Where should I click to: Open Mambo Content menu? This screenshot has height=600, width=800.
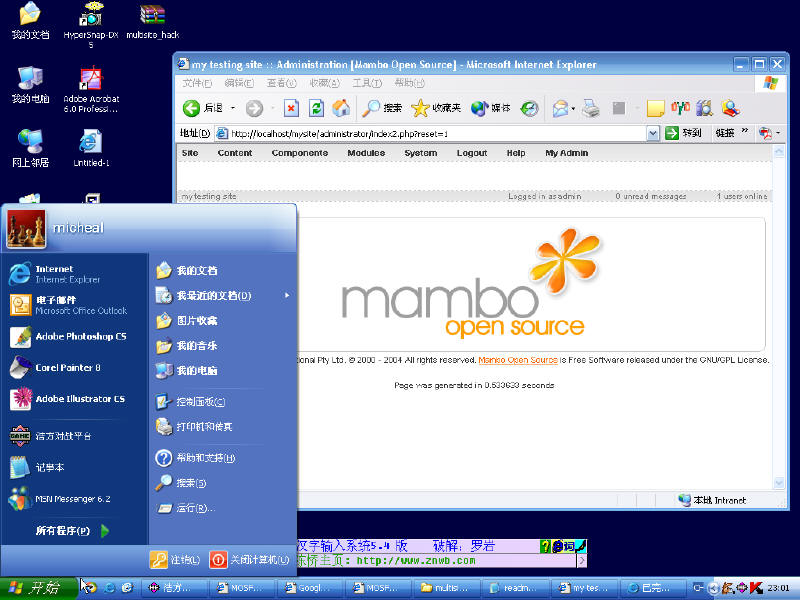235,153
